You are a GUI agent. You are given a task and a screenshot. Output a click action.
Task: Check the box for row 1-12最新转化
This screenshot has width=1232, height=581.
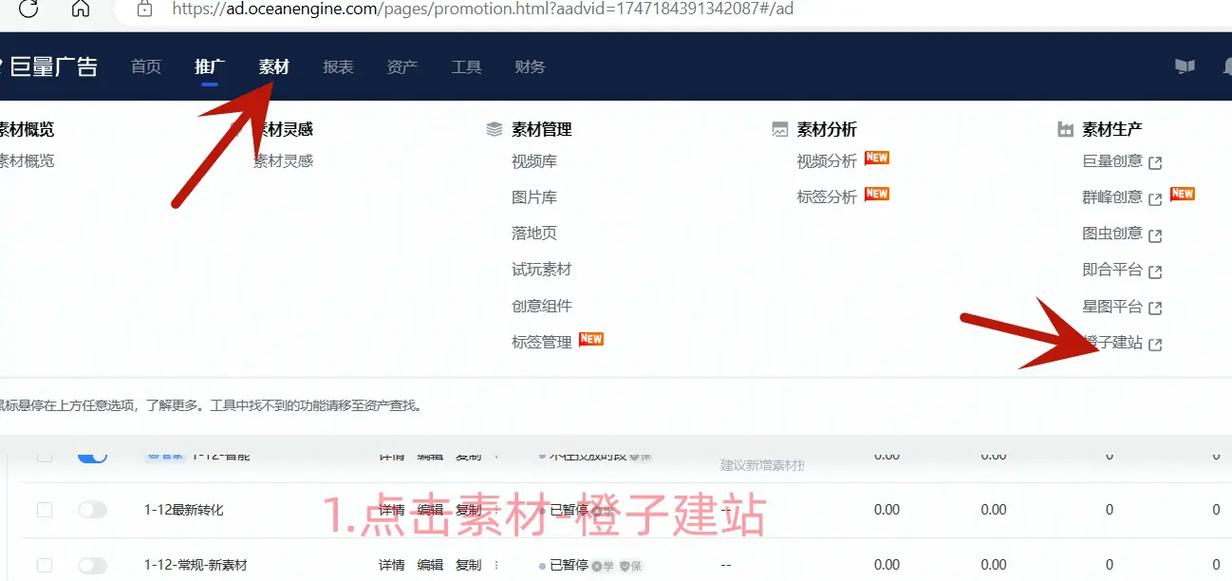[44, 510]
